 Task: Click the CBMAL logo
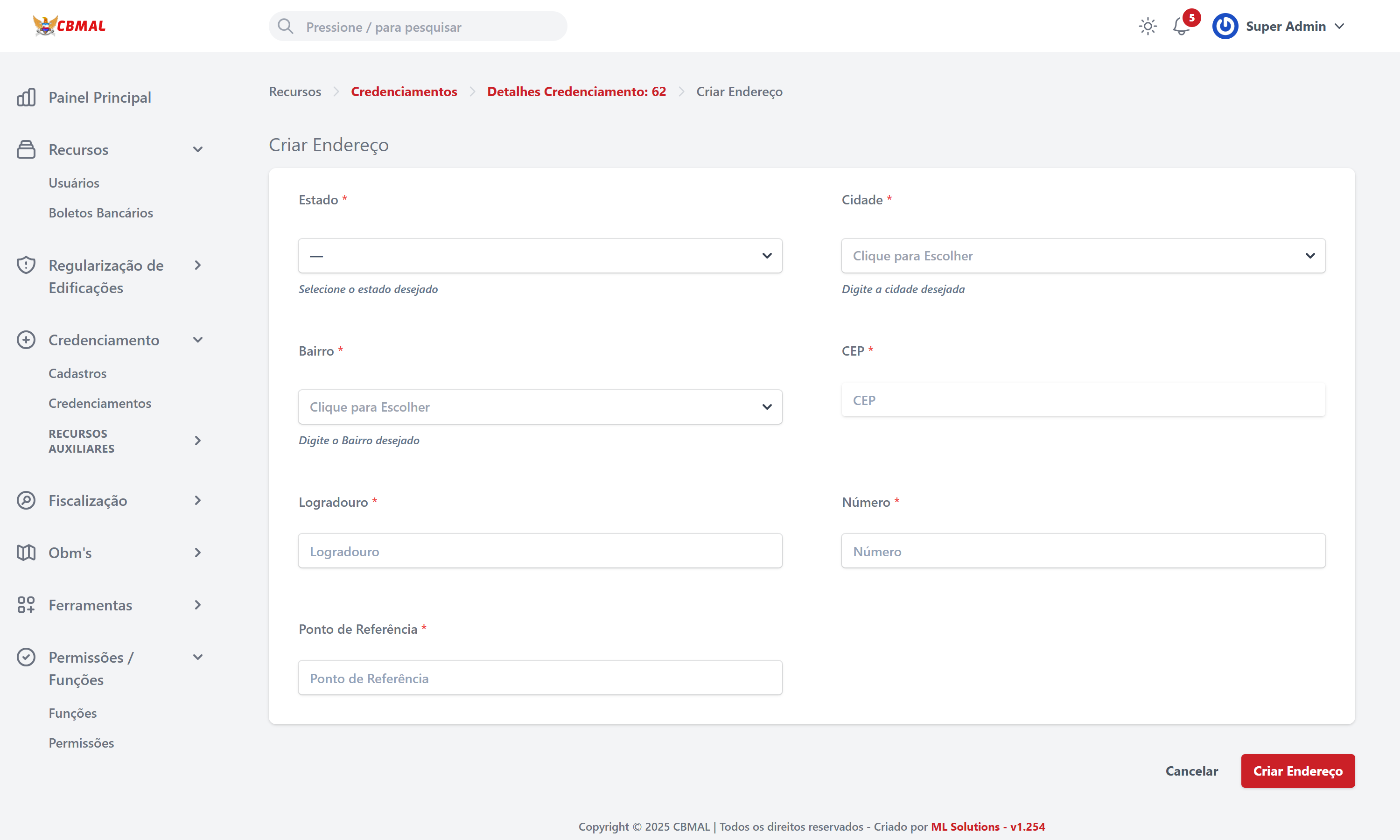[x=69, y=26]
